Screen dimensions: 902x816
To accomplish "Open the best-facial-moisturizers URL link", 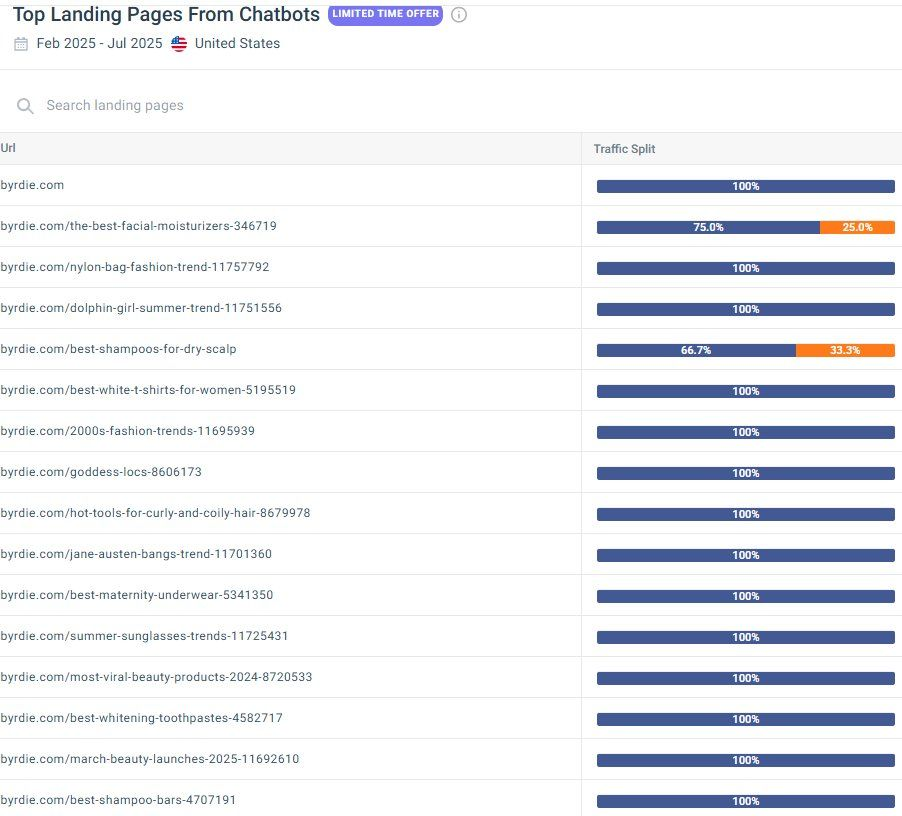I will coord(138,226).
